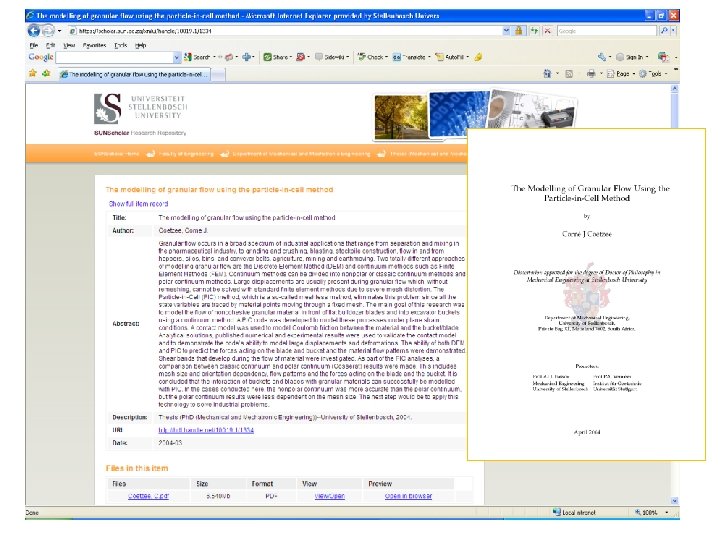Open Google Toolbar search box dropdown
The image size is (720, 540).
click(x=177, y=57)
